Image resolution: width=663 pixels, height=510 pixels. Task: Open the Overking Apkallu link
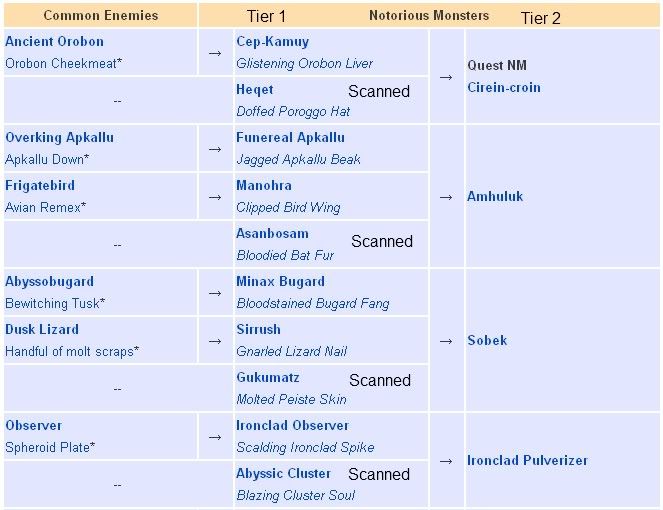pos(58,138)
